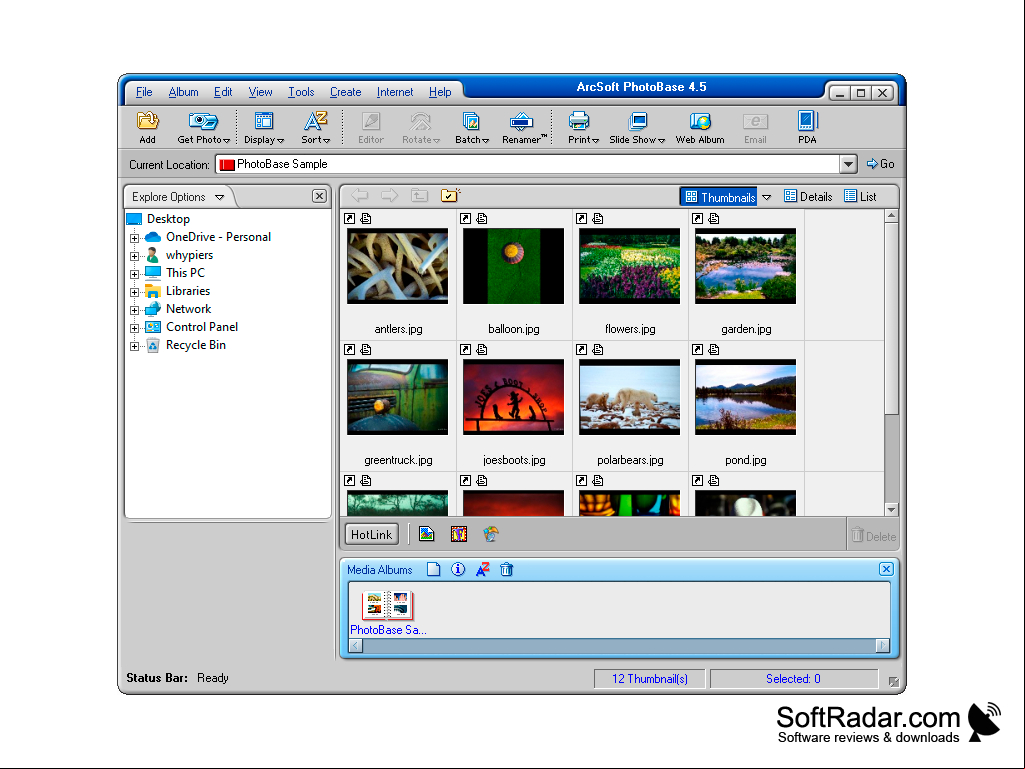Close the Explore Options panel
1025x769 pixels.
(x=319, y=196)
